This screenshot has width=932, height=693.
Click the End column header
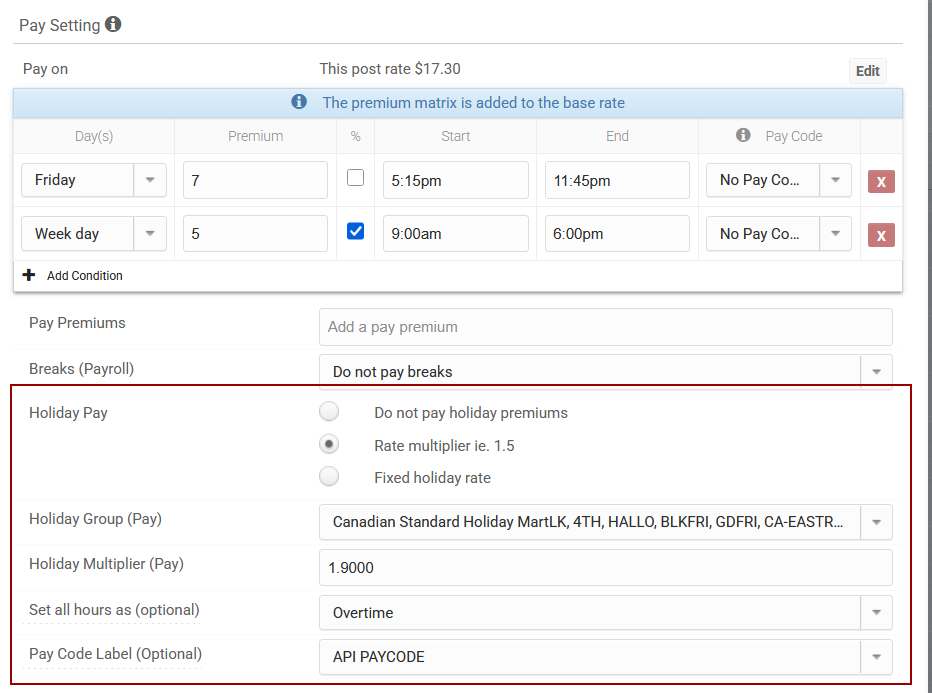pyautogui.click(x=617, y=136)
